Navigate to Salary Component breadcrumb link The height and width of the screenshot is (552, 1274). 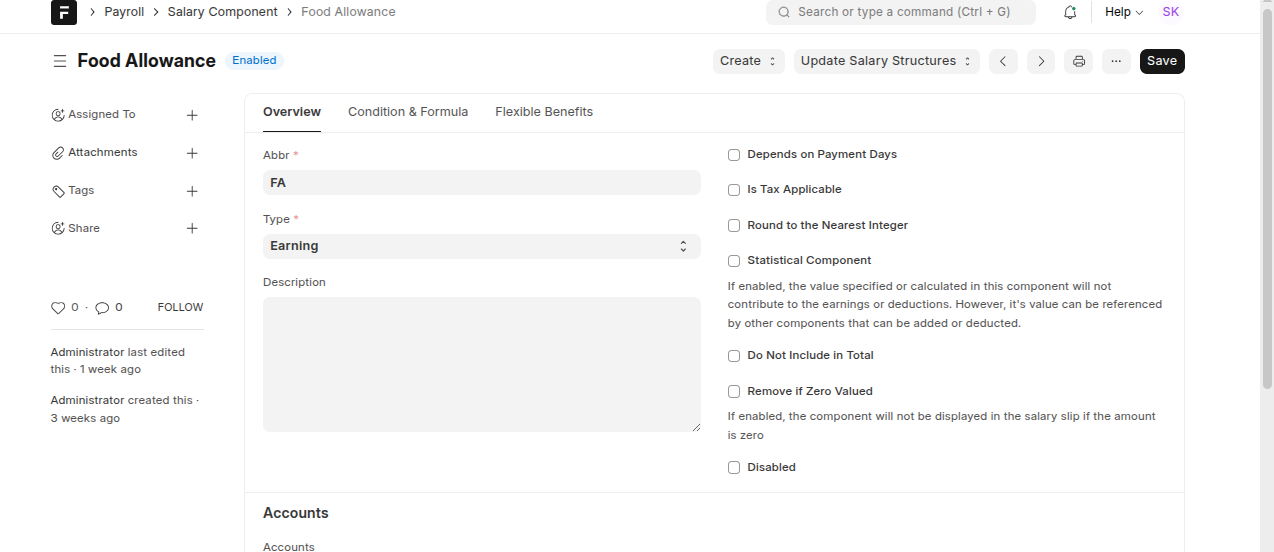point(222,12)
